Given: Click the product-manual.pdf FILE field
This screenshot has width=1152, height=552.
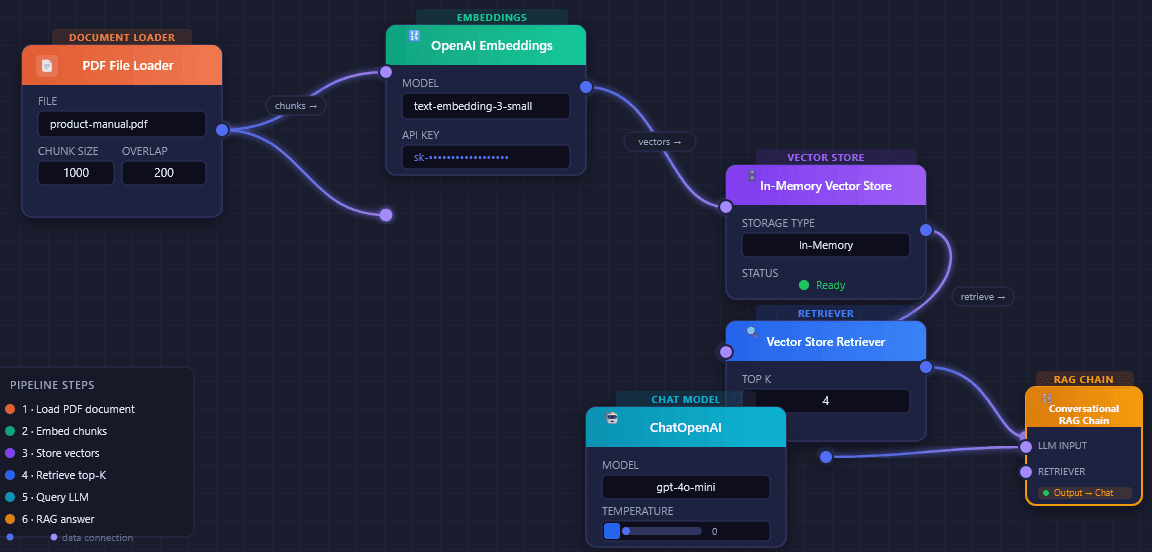Looking at the screenshot, I should tap(122, 124).
